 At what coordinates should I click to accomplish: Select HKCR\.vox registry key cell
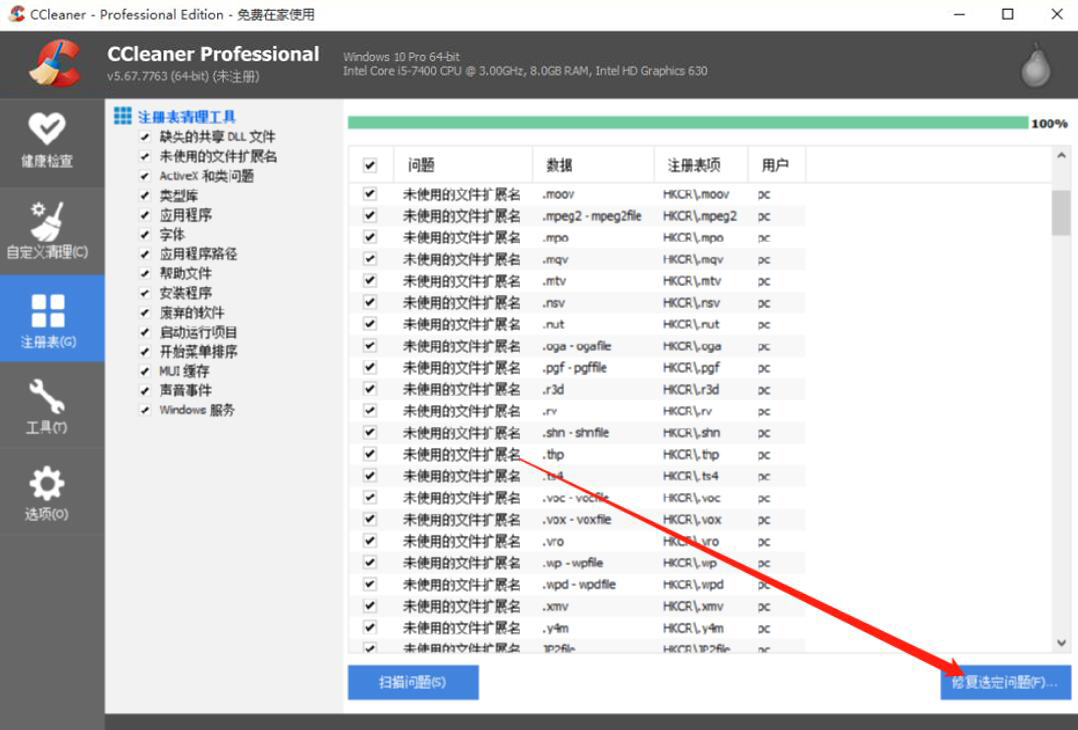pyautogui.click(x=692, y=520)
